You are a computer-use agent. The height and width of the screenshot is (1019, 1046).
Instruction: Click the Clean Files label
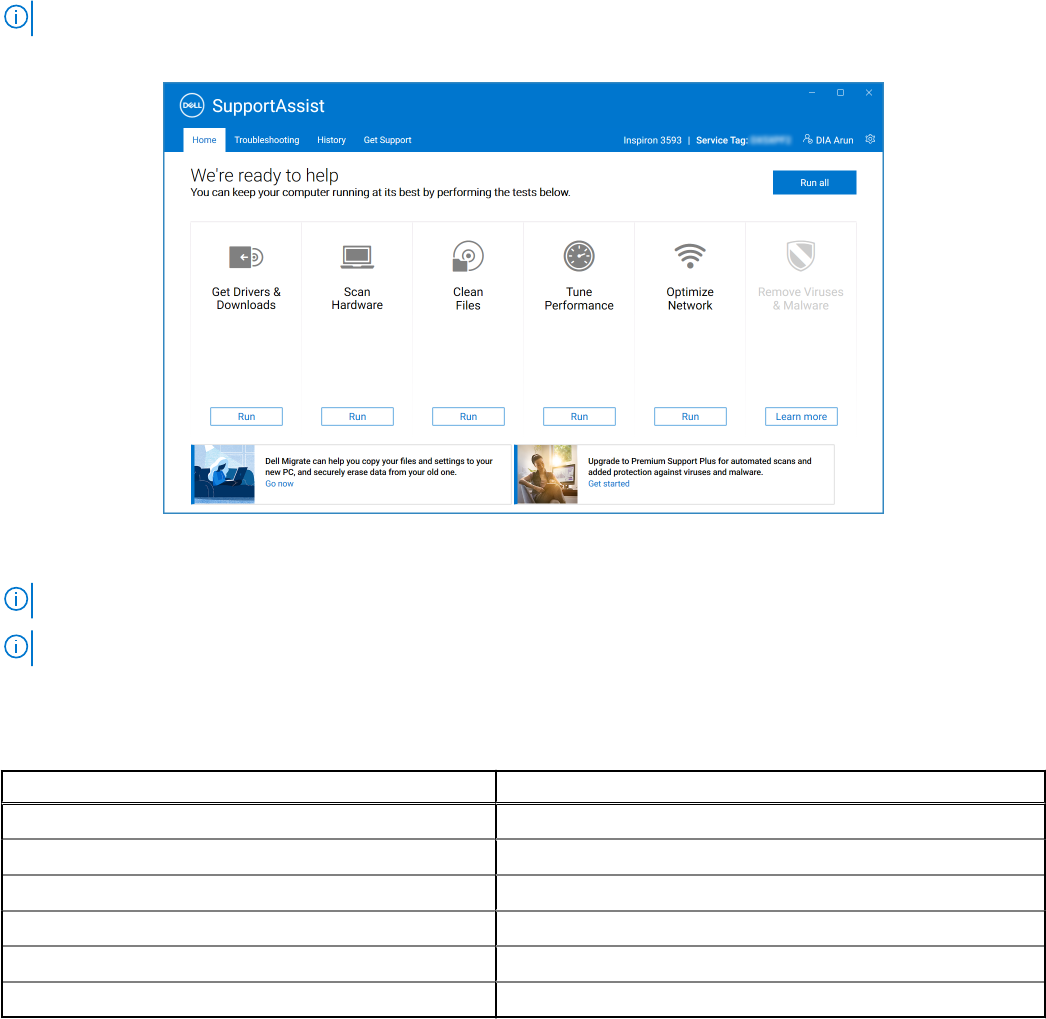click(468, 298)
